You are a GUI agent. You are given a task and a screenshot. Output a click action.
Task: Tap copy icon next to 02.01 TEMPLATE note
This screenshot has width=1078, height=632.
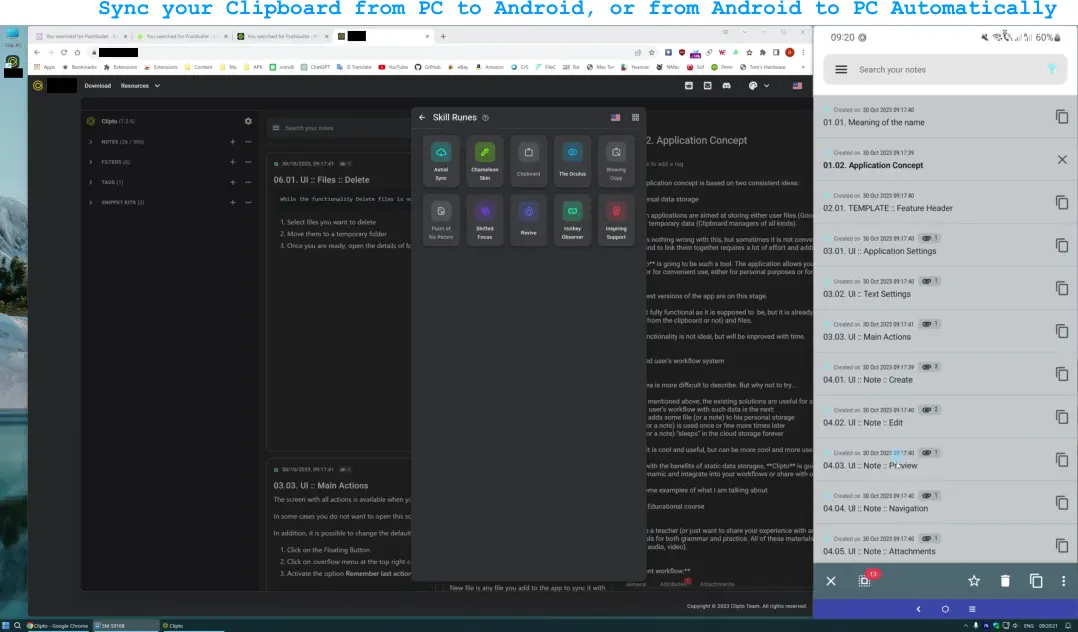point(1061,202)
